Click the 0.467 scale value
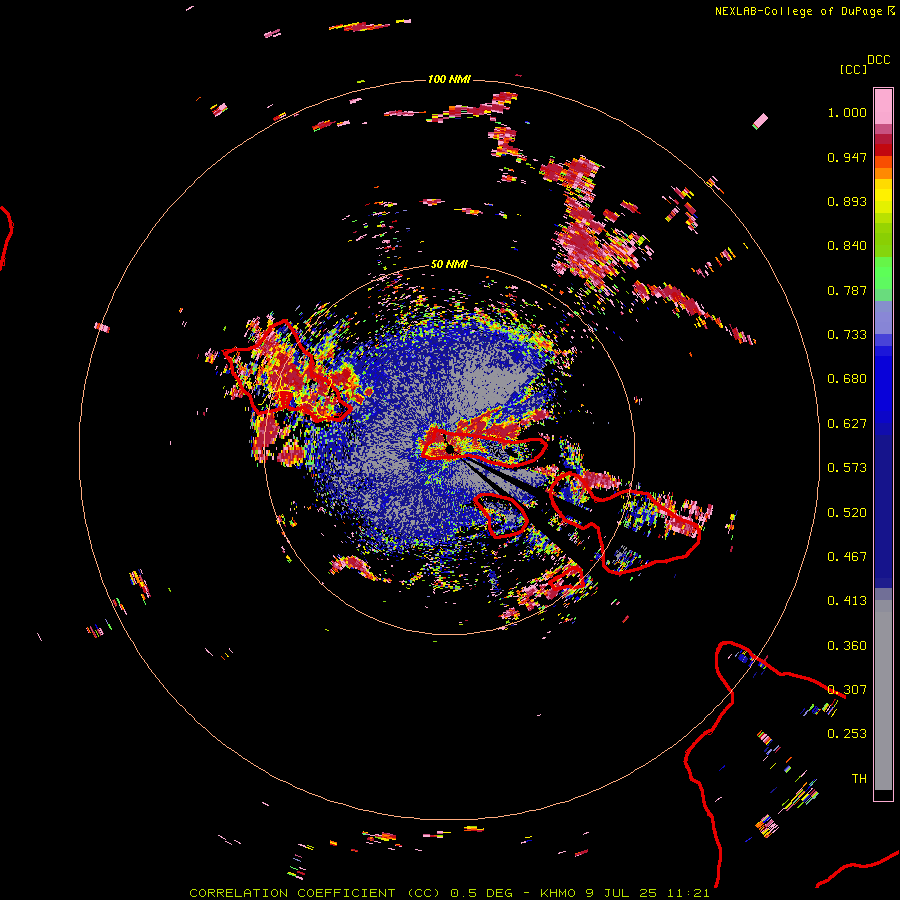The width and height of the screenshot is (900, 900). point(847,557)
